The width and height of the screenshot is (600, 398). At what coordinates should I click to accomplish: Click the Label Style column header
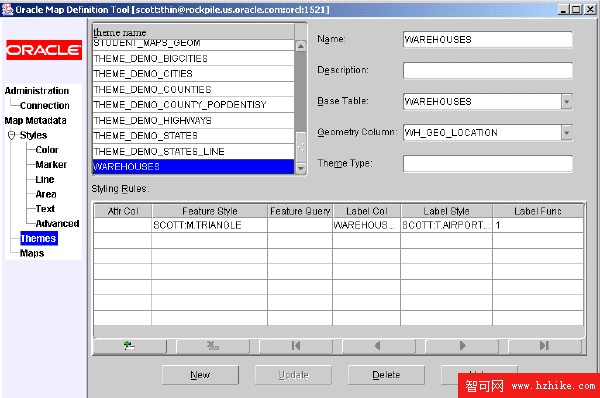447,211
